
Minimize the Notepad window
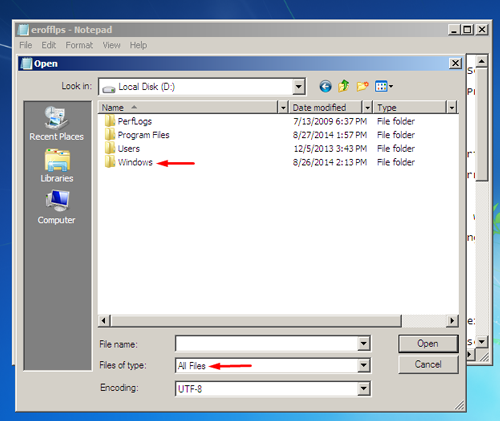coord(453,30)
